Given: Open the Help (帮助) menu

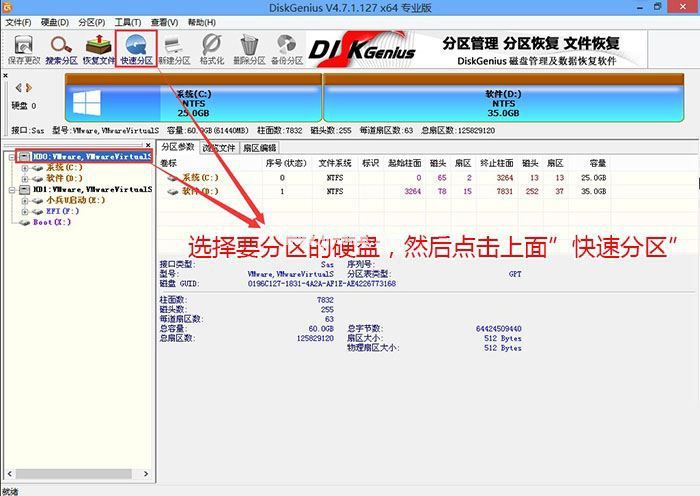Looking at the screenshot, I should coord(201,22).
